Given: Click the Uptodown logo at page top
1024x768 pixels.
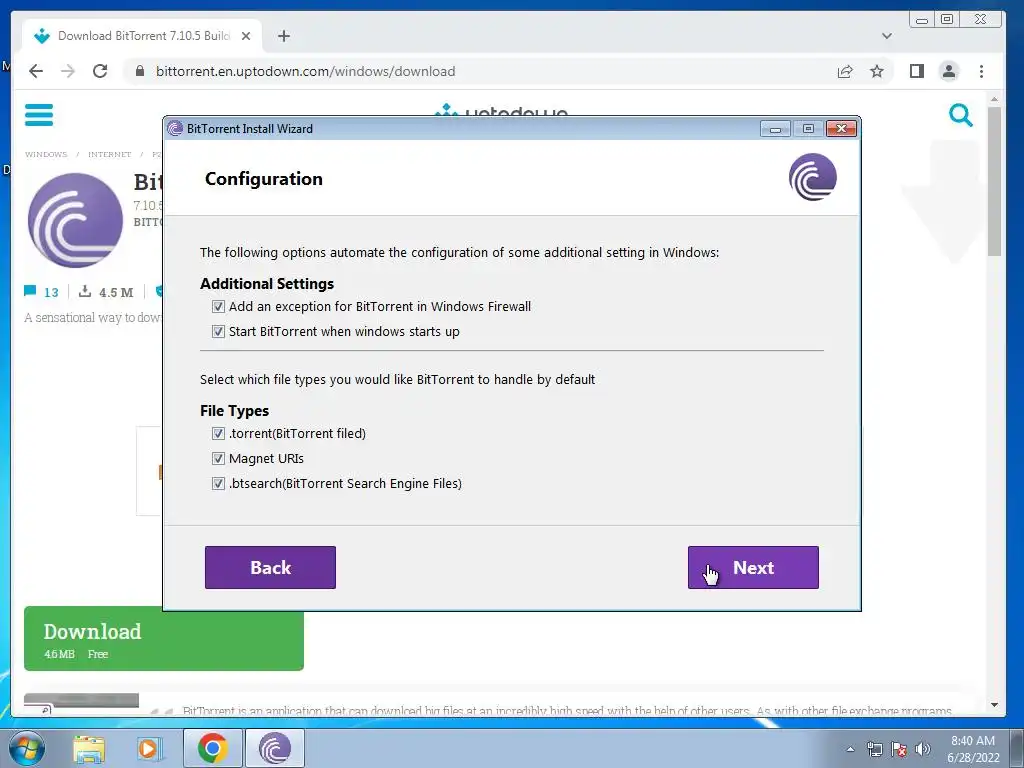Looking at the screenshot, I should pos(502,111).
